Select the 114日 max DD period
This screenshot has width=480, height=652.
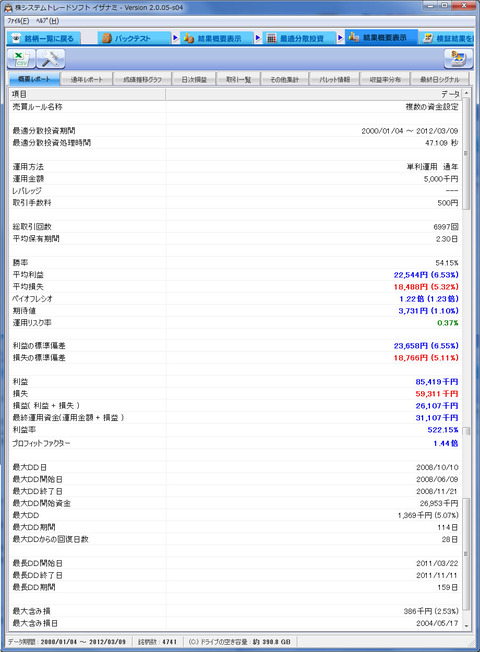pos(448,527)
